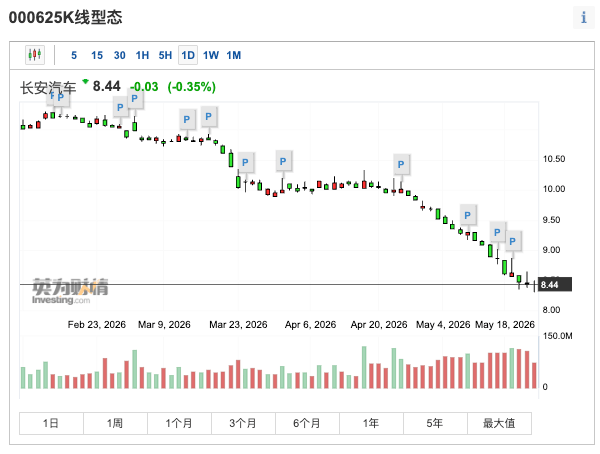Click the 150.0M volume axis label

pos(558,336)
